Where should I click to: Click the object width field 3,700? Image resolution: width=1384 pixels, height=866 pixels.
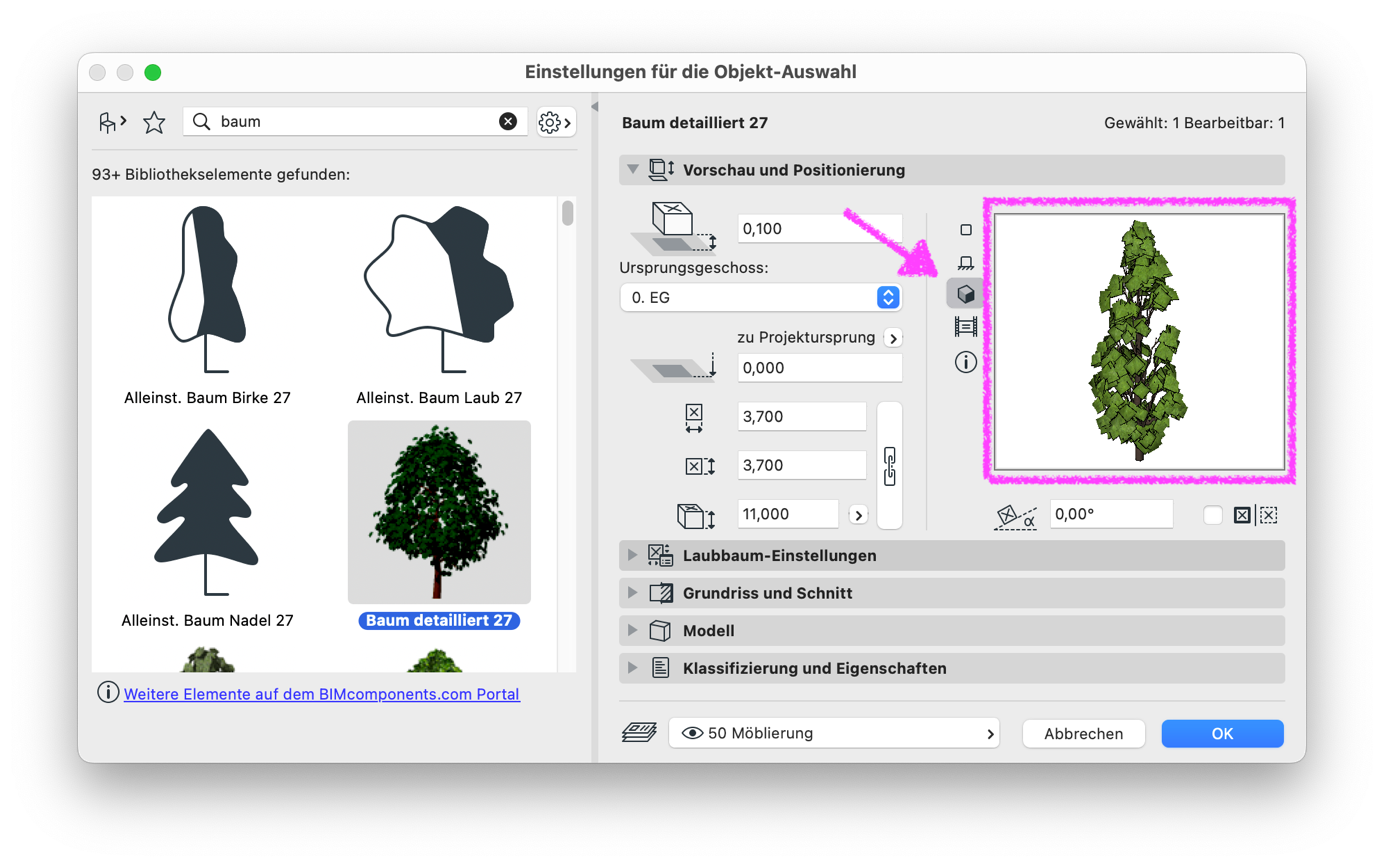802,417
